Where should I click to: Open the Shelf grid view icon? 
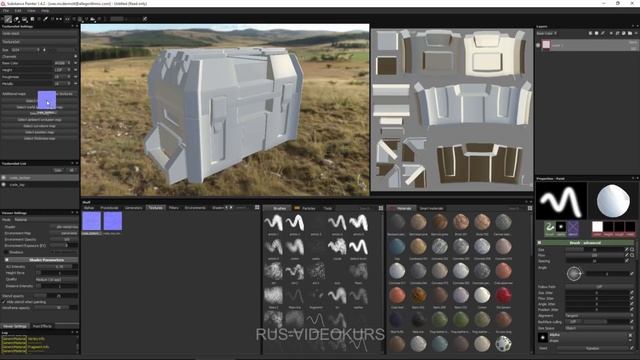257,208
